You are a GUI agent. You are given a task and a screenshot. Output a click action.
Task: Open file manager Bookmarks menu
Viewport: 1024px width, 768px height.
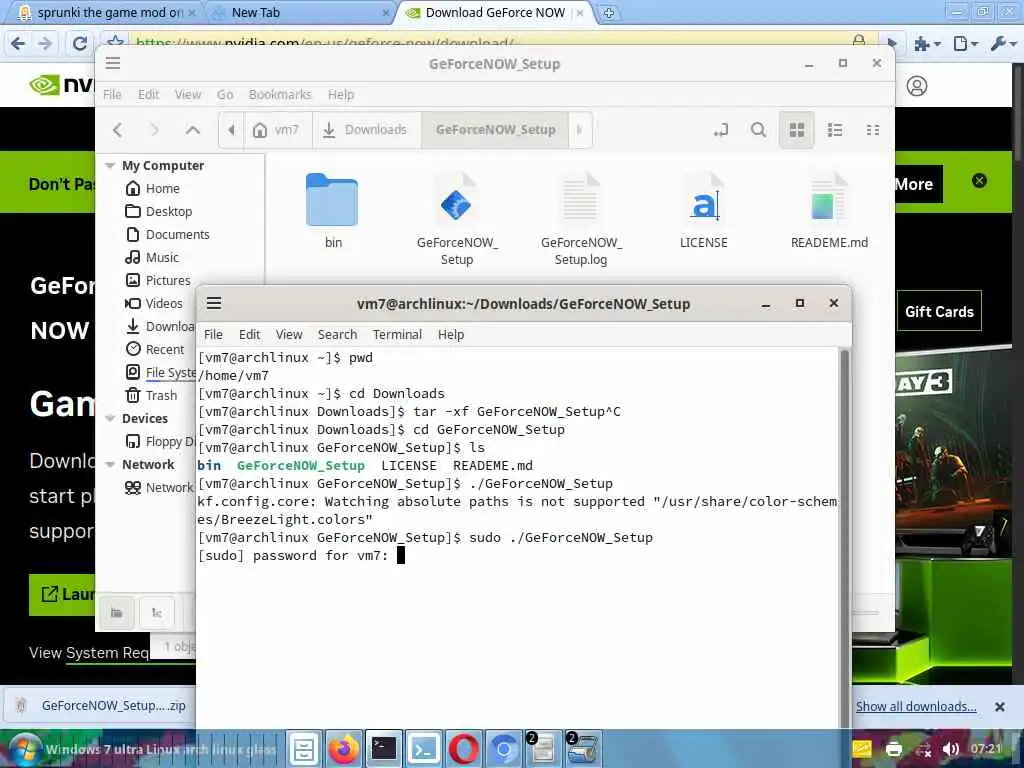click(x=280, y=94)
